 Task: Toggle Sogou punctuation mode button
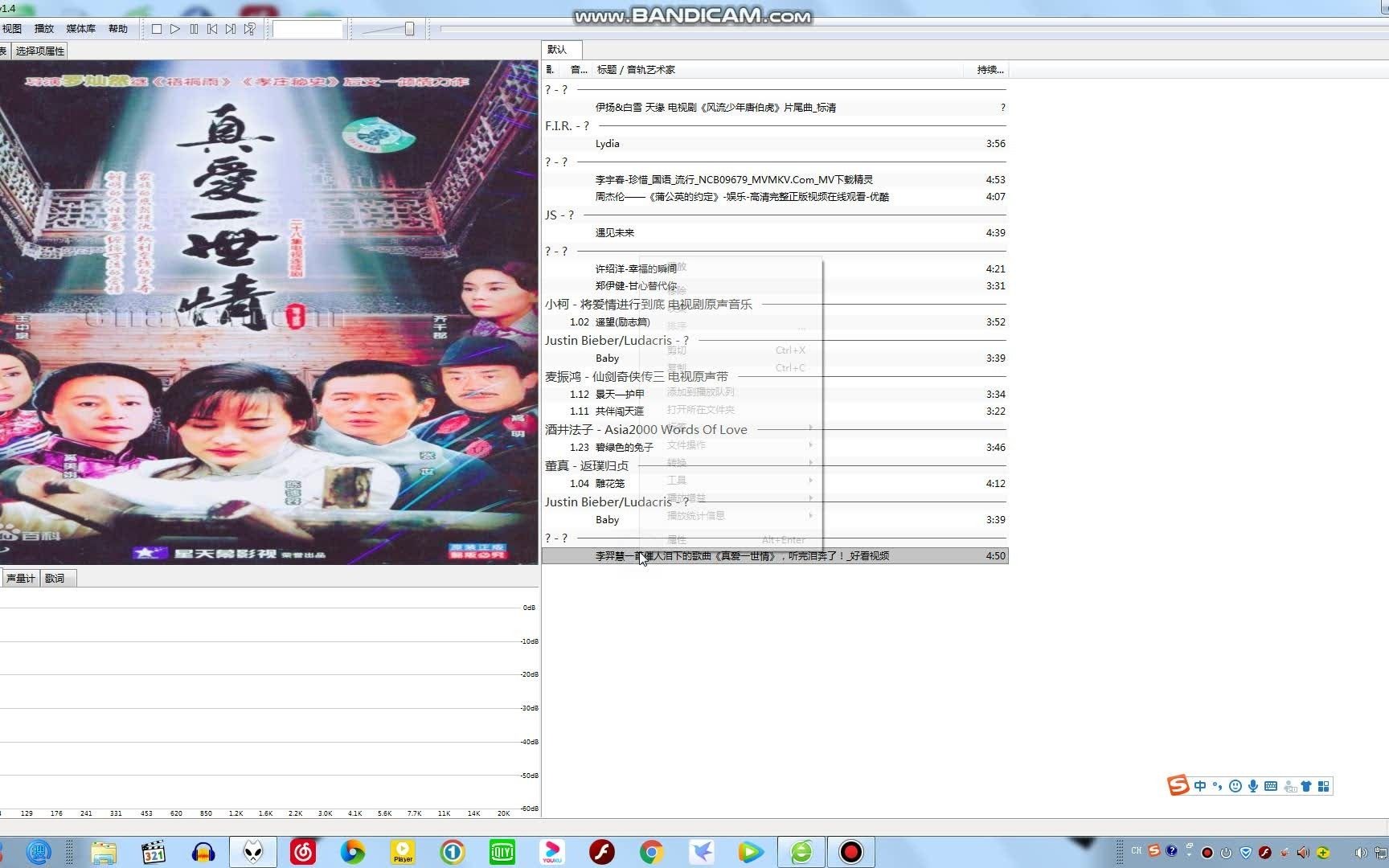1217,786
